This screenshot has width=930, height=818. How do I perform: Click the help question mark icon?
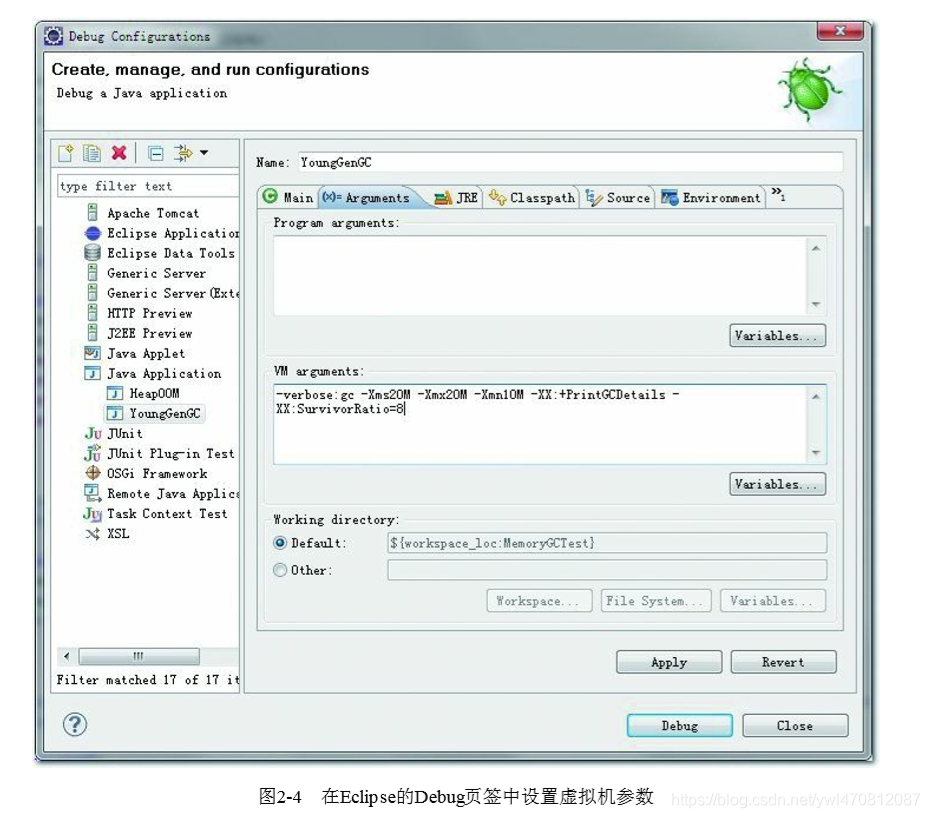click(x=75, y=724)
